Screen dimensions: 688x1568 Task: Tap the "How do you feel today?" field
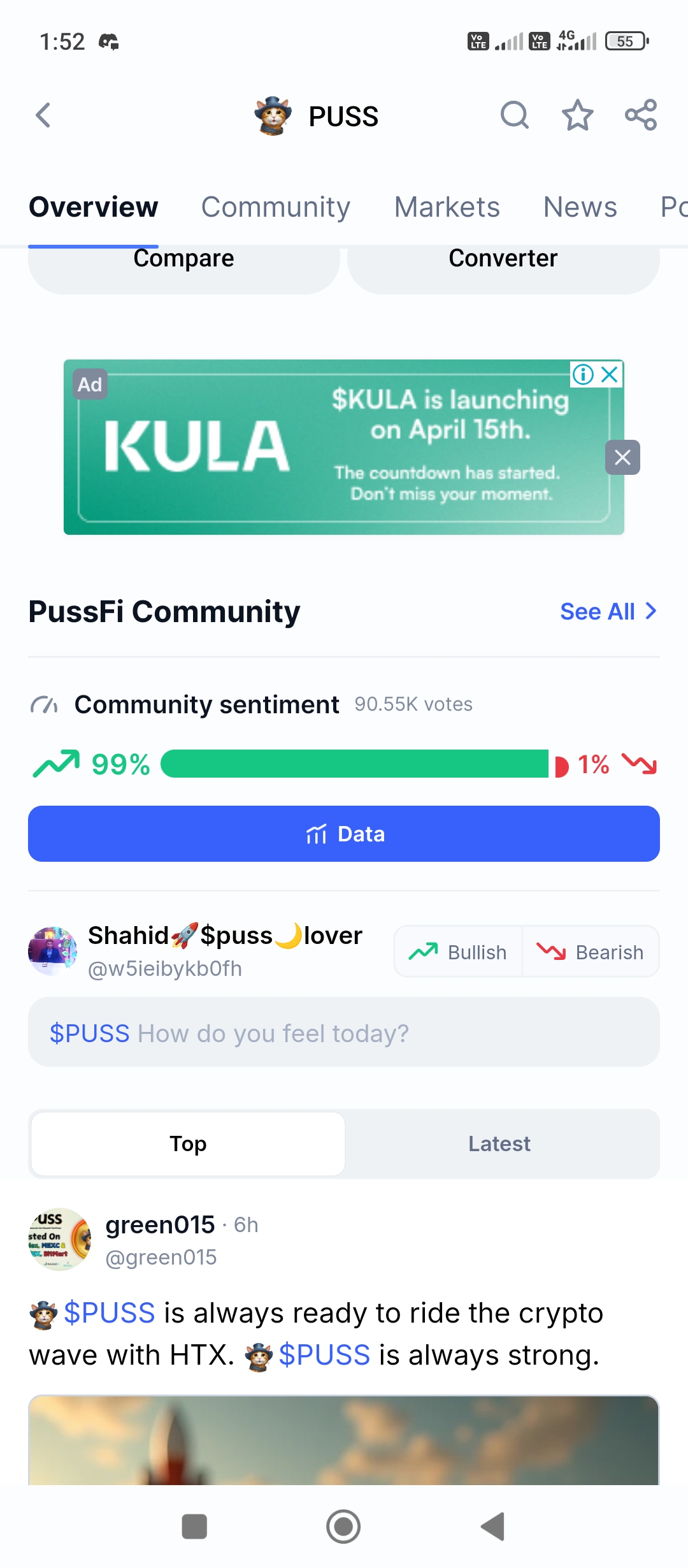tap(344, 1033)
